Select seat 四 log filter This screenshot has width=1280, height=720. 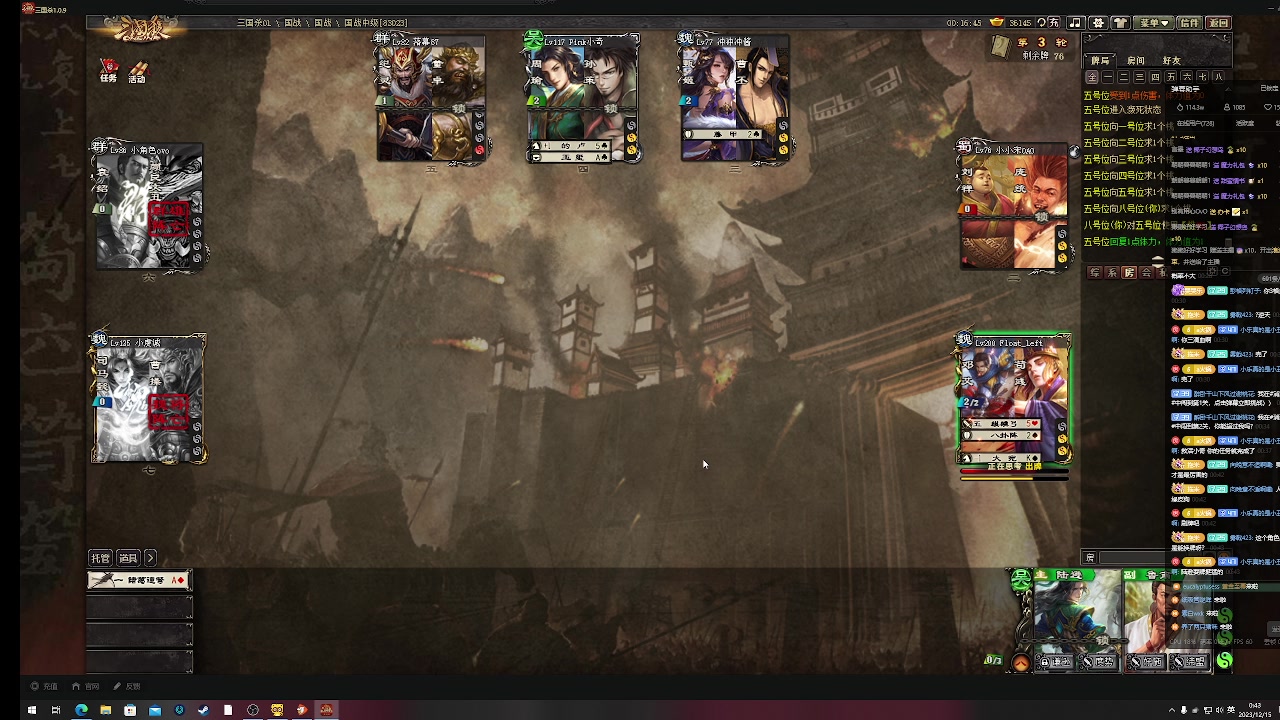coord(1156,77)
